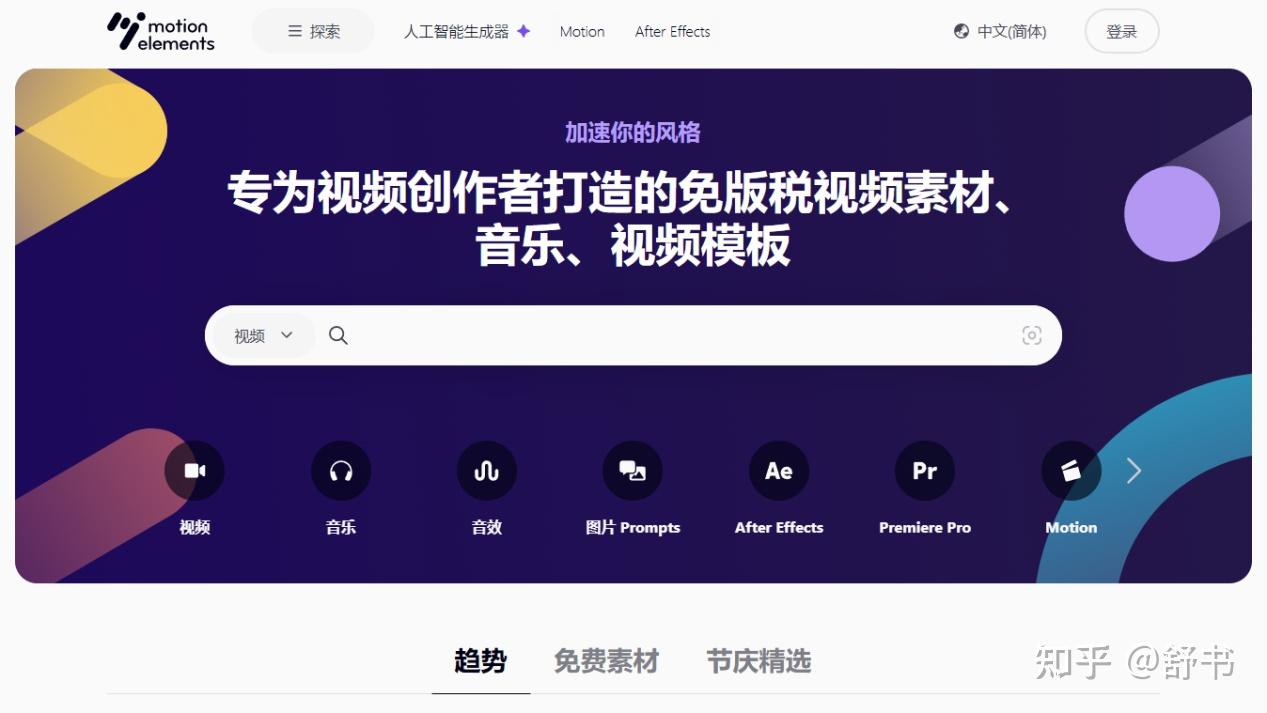Click the 视频 category label
The height and width of the screenshot is (713, 1267).
(x=195, y=528)
